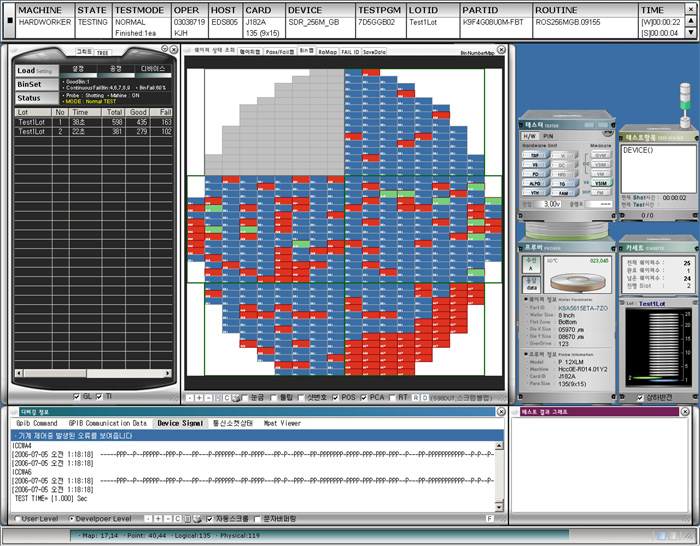The width and height of the screenshot is (700, 546).
Task: Click the ALPG hardware unit button
Action: (534, 183)
